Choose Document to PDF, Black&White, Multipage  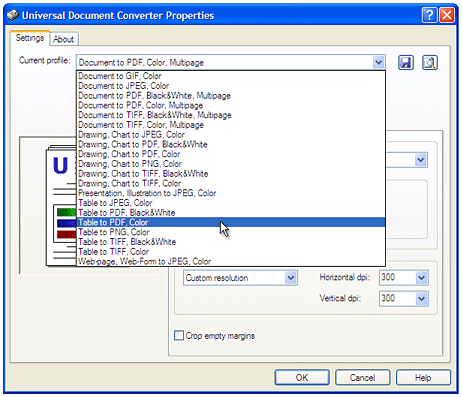(x=231, y=96)
